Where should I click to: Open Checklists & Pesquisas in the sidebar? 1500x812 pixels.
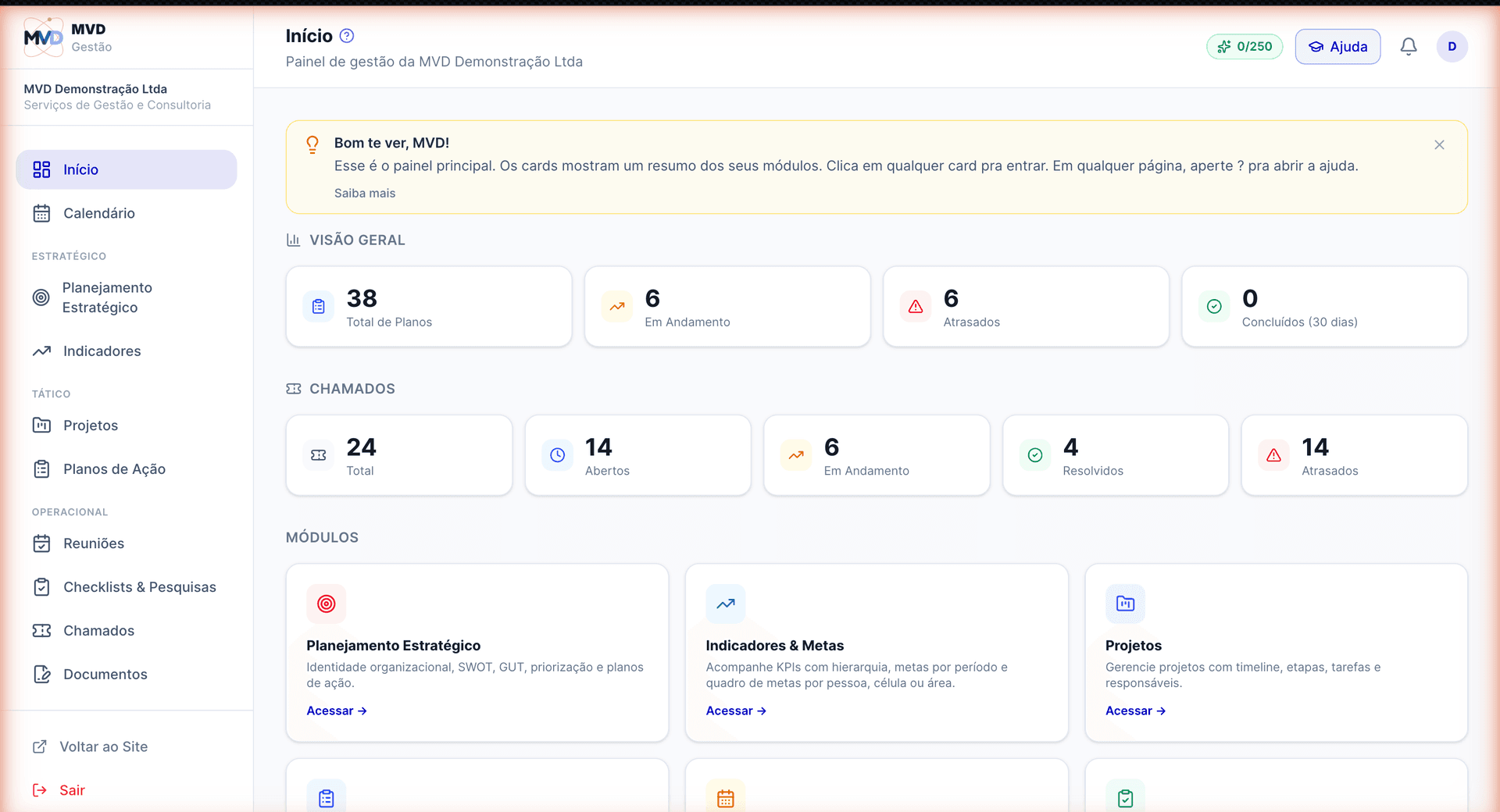click(x=127, y=587)
